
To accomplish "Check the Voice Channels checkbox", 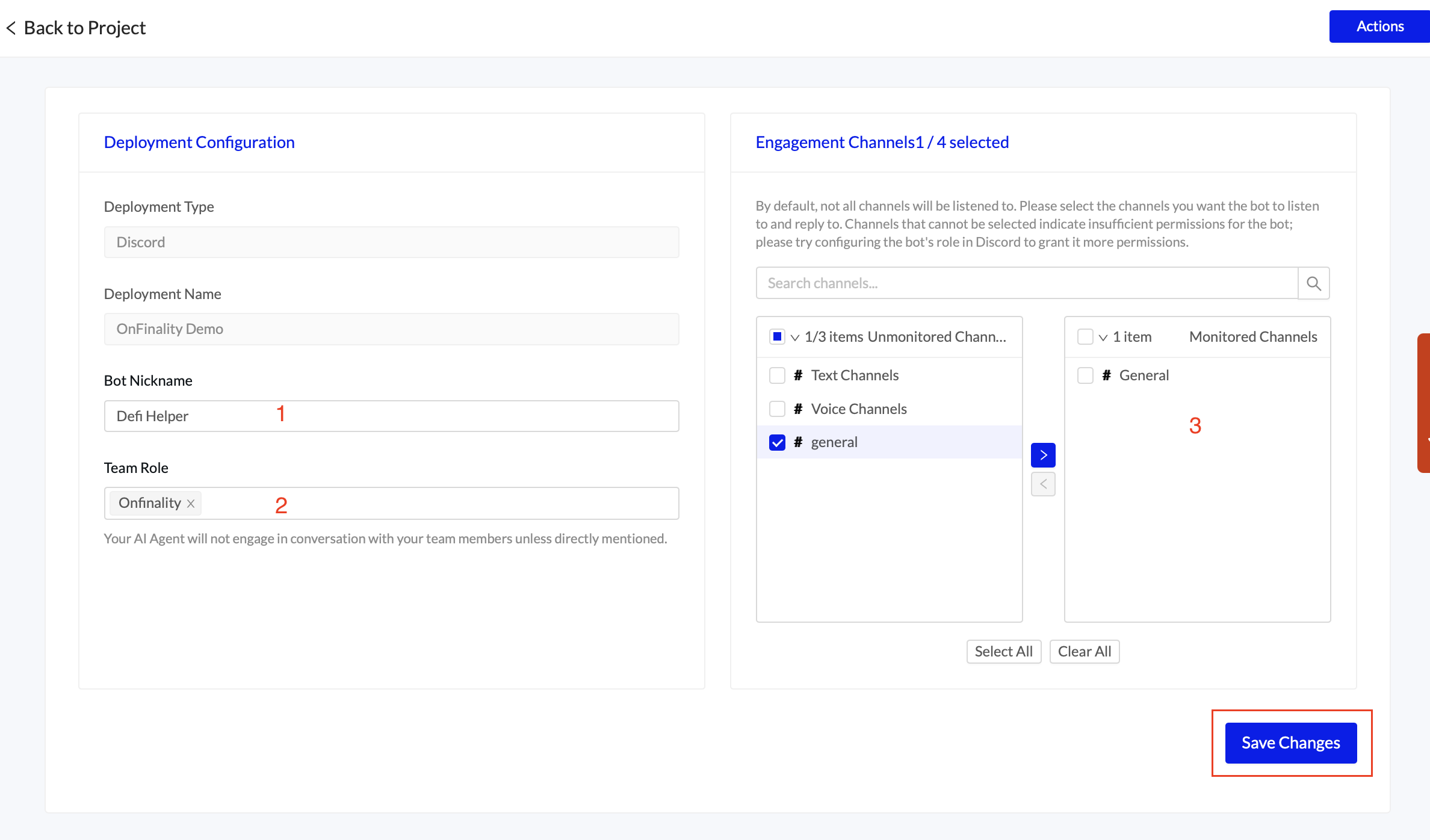I will (777, 409).
